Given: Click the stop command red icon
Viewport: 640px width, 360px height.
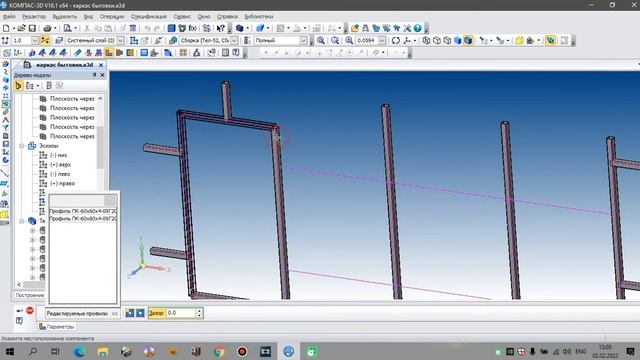Looking at the screenshot, I should pyautogui.click(x=30, y=311).
